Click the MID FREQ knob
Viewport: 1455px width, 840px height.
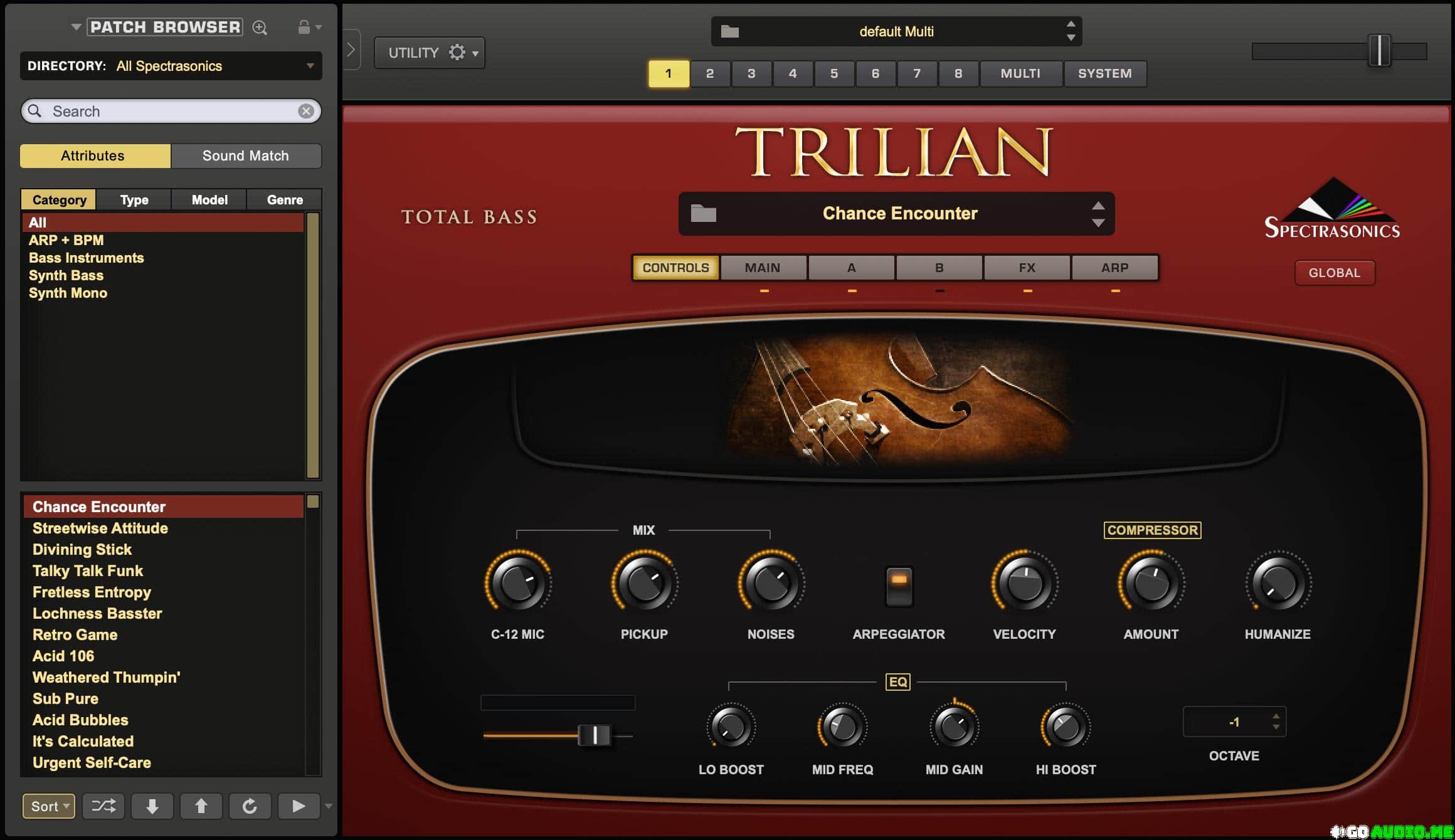(842, 727)
